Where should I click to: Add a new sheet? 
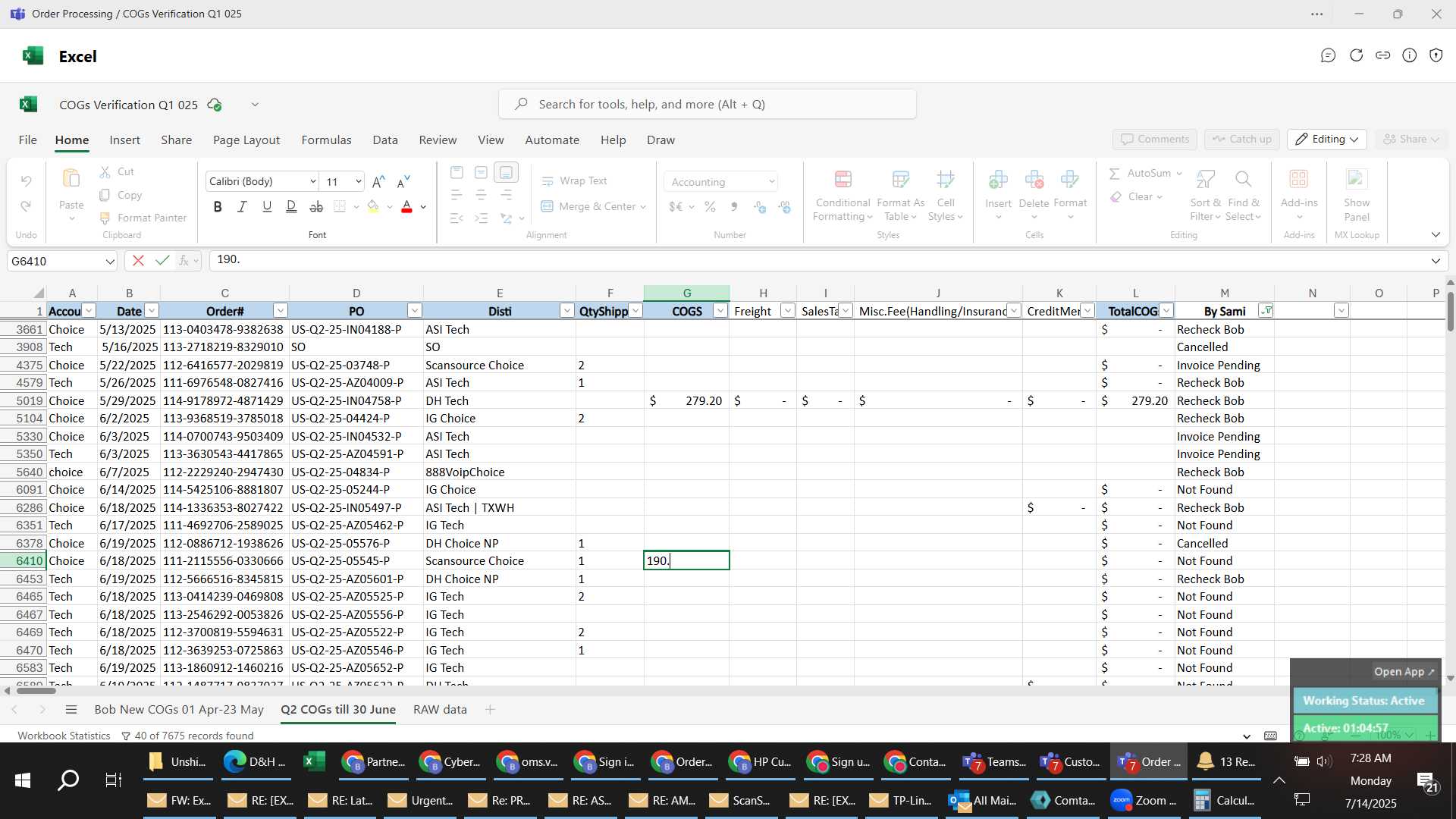click(490, 710)
